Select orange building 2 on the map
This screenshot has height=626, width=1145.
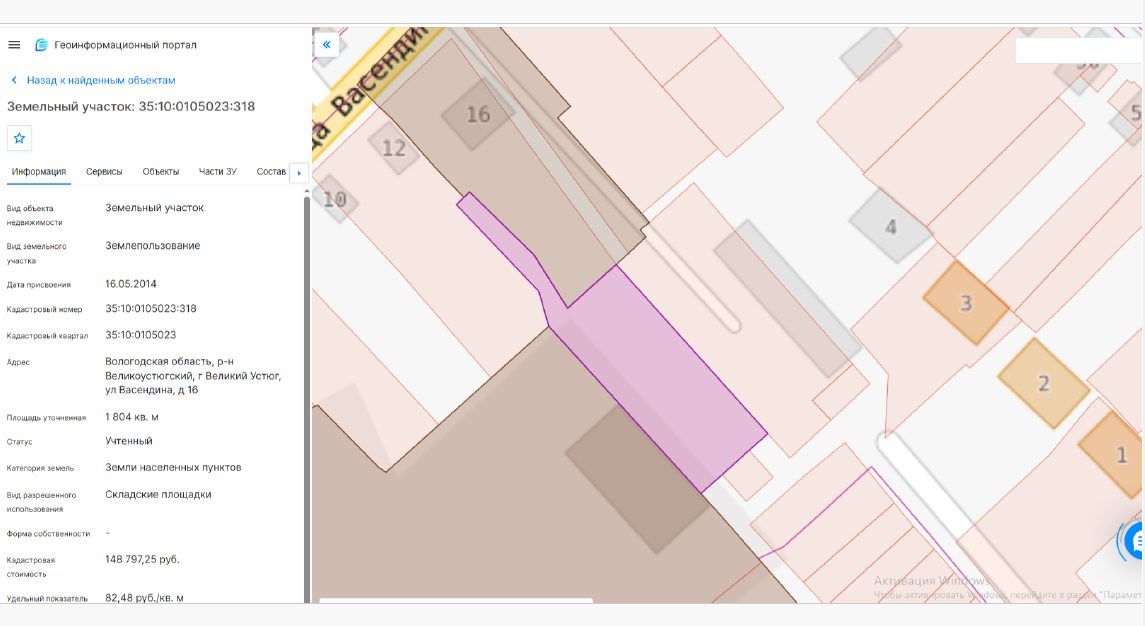pyautogui.click(x=1043, y=383)
